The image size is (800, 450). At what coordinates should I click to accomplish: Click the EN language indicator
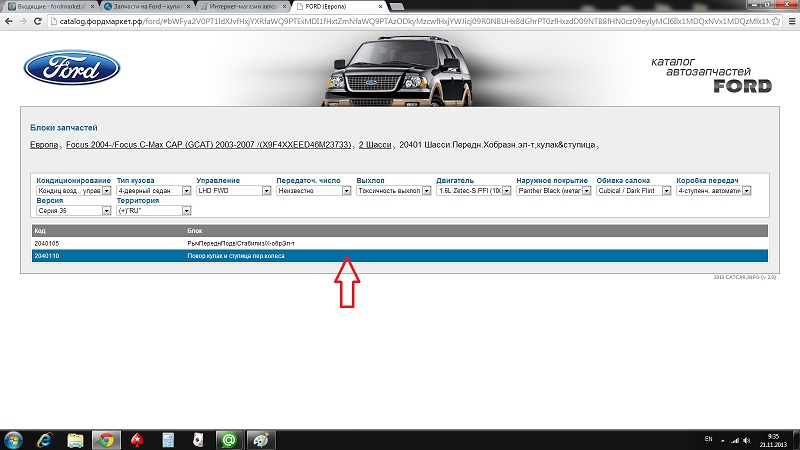click(x=708, y=439)
